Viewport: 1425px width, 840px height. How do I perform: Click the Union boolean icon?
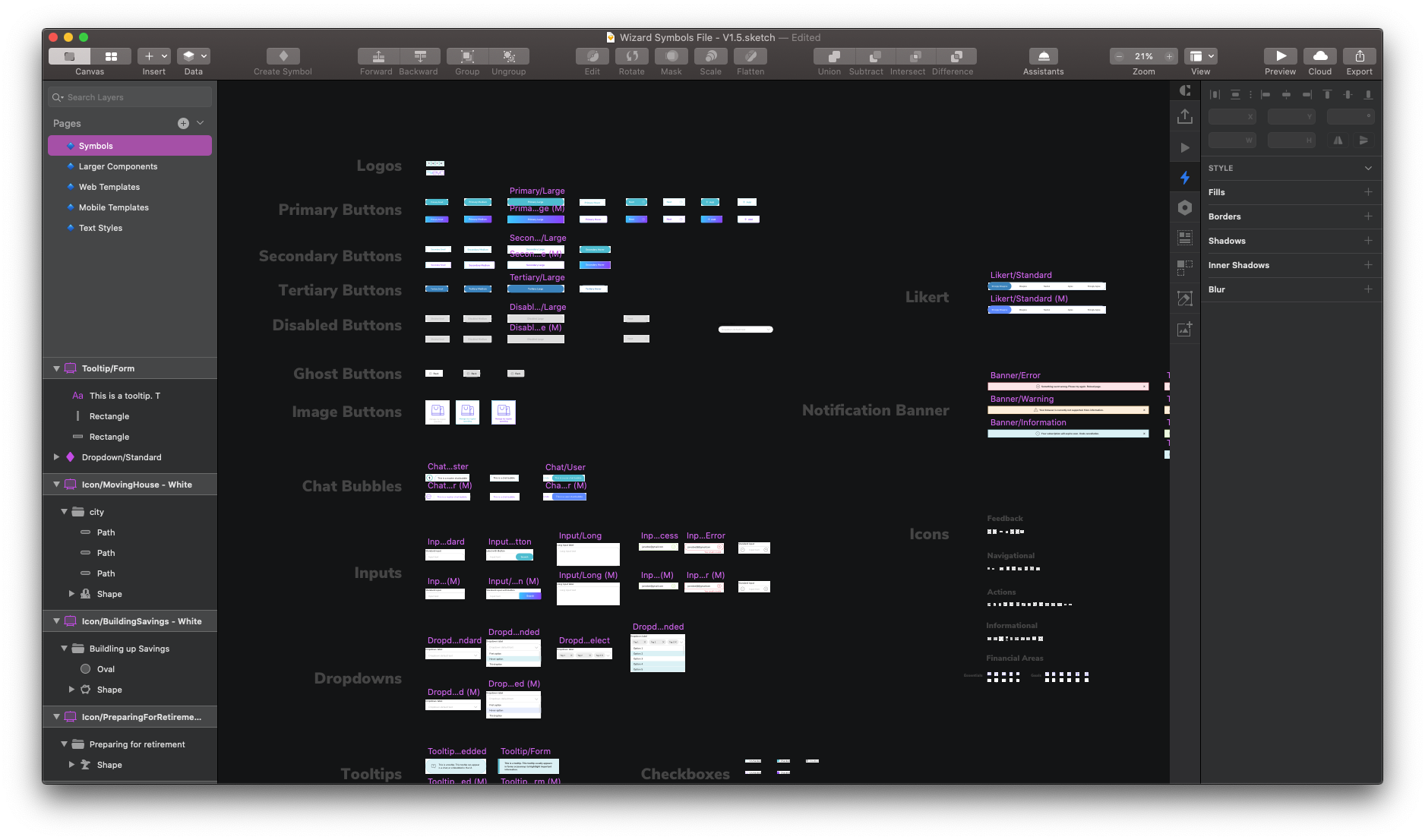833,56
